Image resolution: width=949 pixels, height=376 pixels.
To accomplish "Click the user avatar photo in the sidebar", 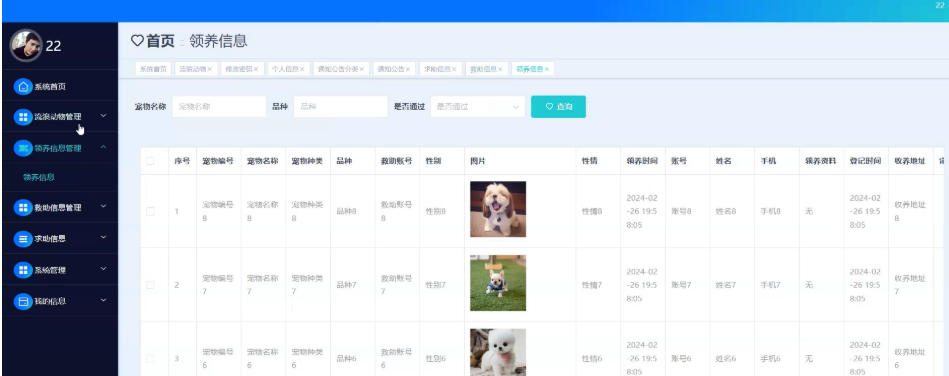I will tap(26, 45).
